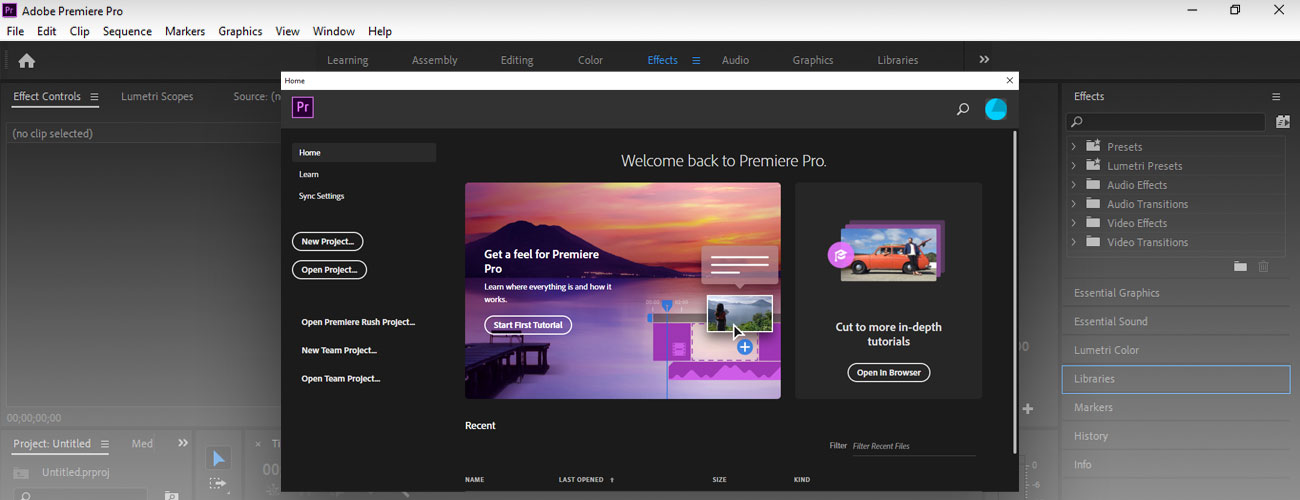
Task: Open Effects panel hamburger menu
Action: pos(1276,97)
